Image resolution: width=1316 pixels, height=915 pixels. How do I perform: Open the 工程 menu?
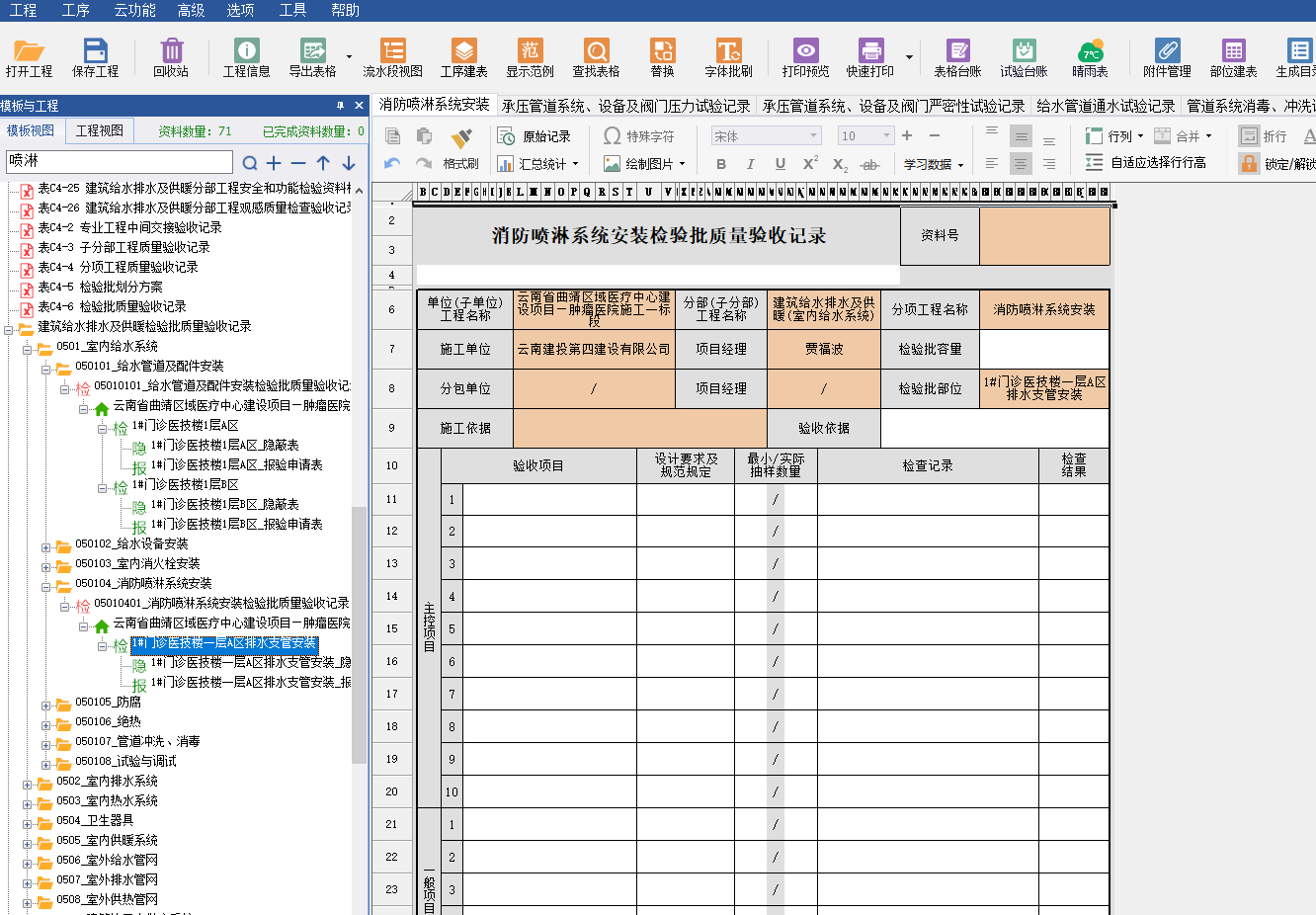pos(23,10)
